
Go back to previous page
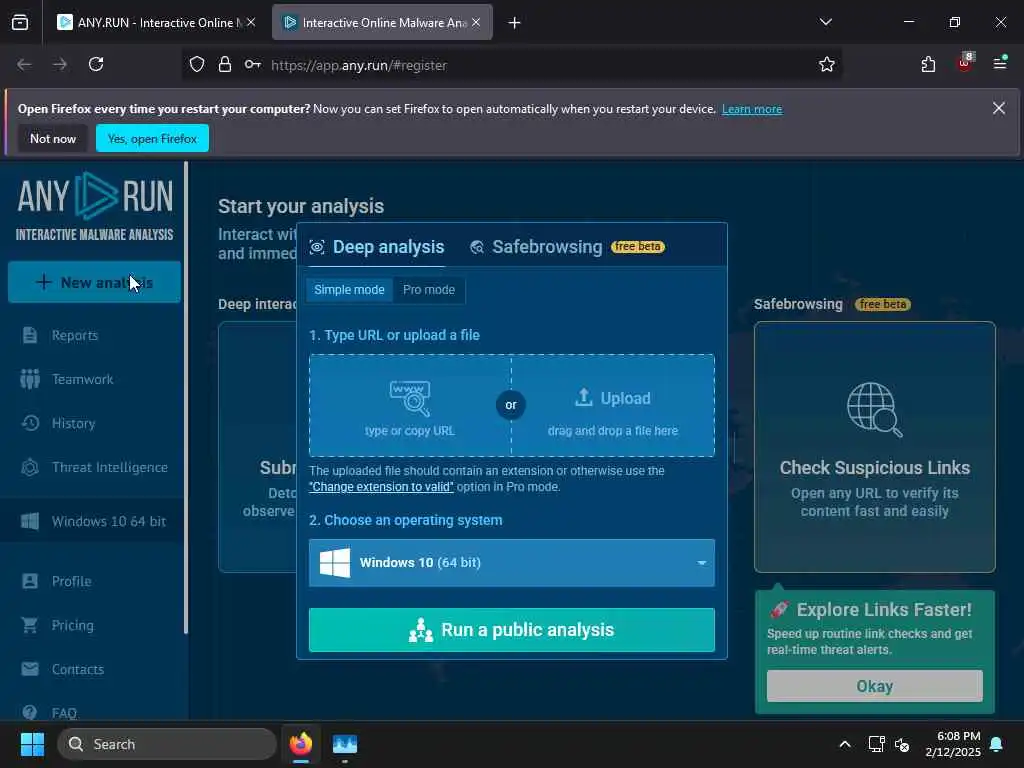click(24, 64)
